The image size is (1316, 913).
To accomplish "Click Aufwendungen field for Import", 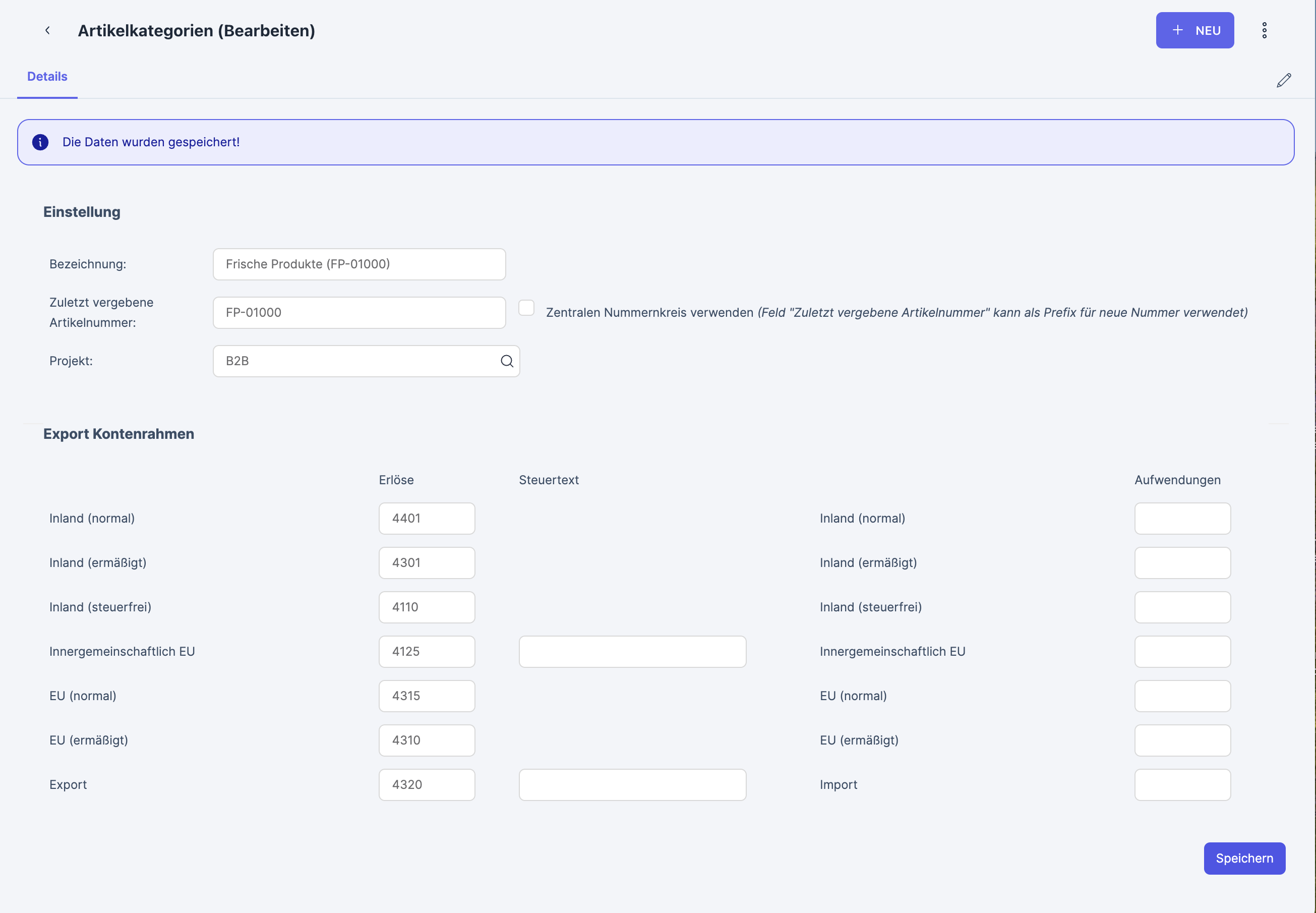I will click(1182, 785).
